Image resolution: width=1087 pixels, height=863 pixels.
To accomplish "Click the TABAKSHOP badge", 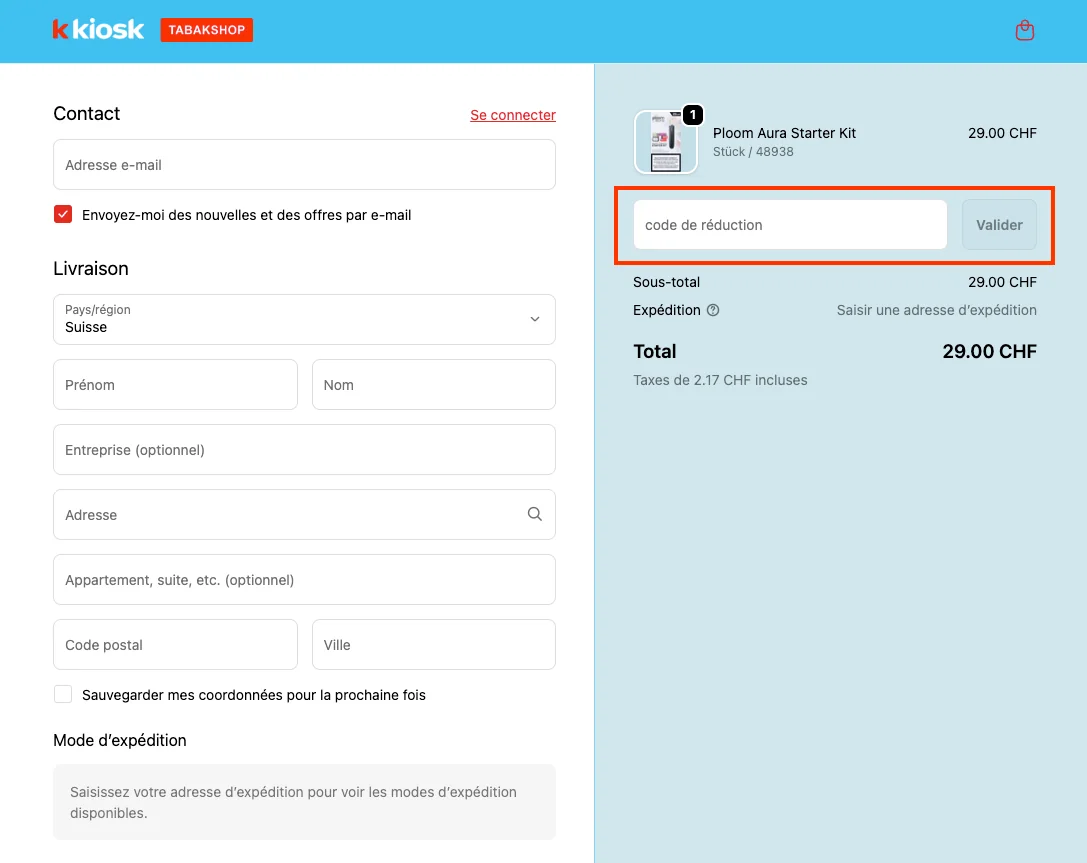I will click(207, 30).
